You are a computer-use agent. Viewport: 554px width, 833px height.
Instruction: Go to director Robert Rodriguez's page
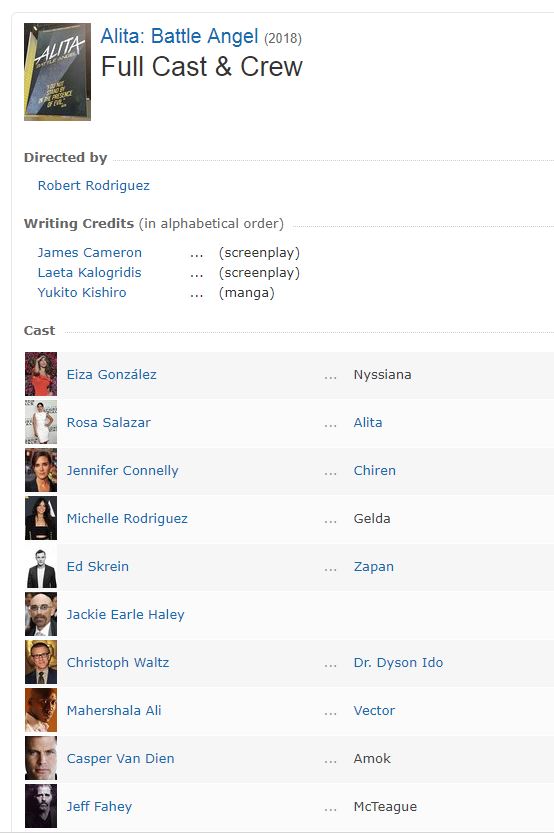click(93, 185)
